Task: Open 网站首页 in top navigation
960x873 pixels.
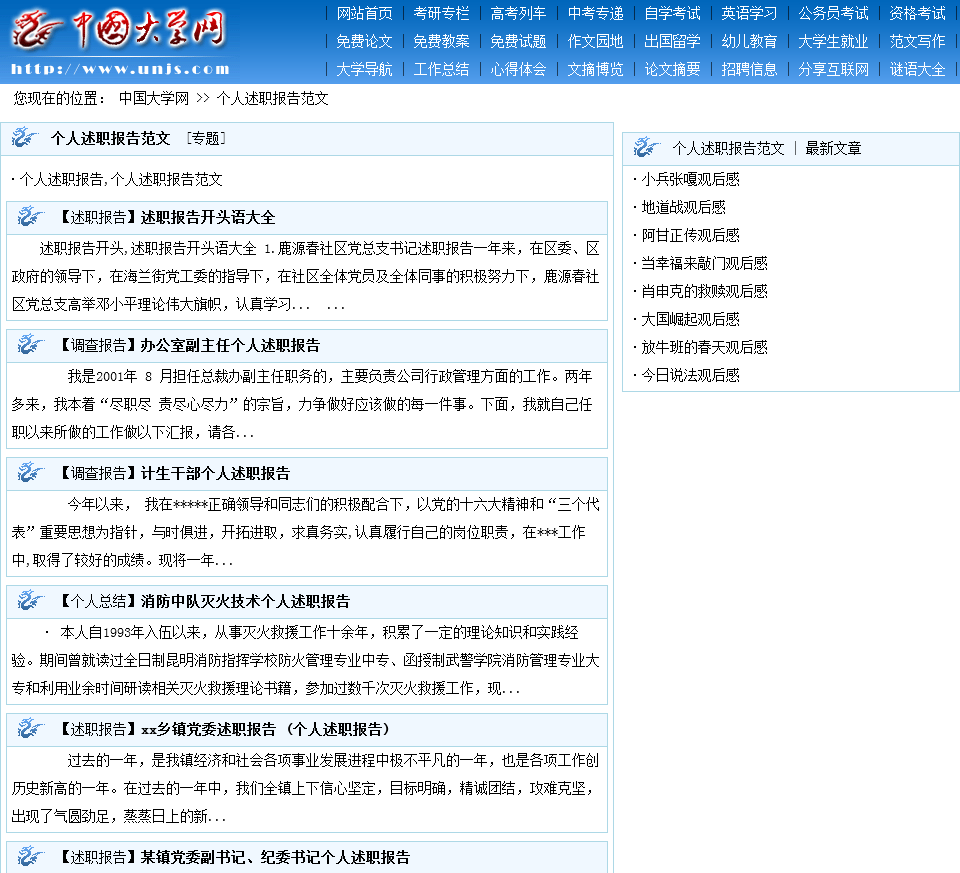Action: point(364,13)
